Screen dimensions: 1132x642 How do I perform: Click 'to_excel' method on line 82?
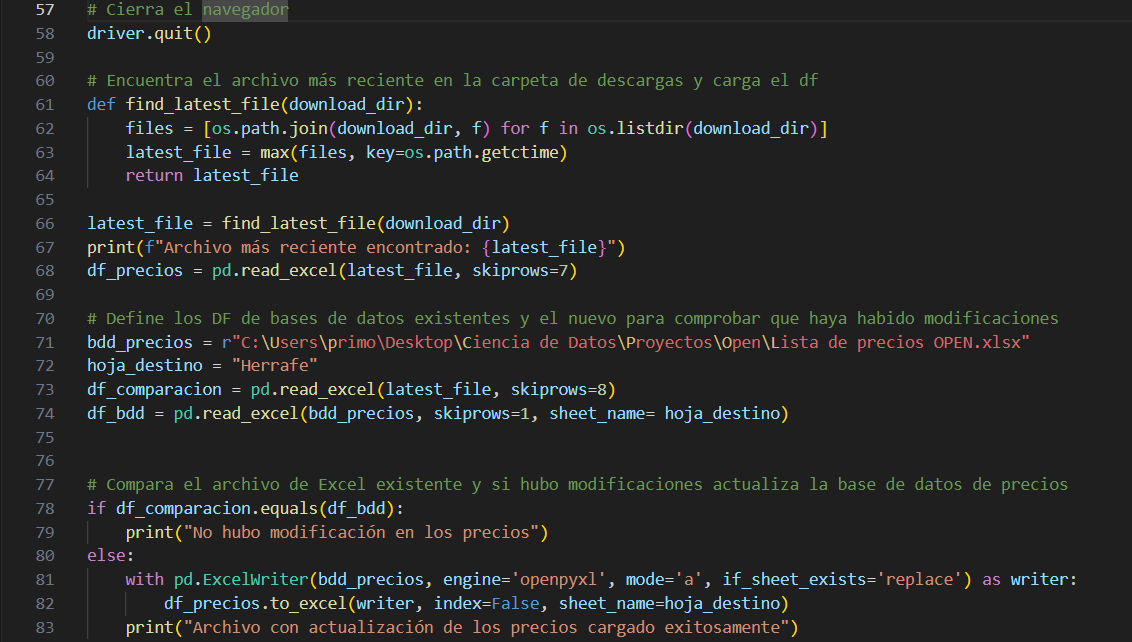point(308,604)
